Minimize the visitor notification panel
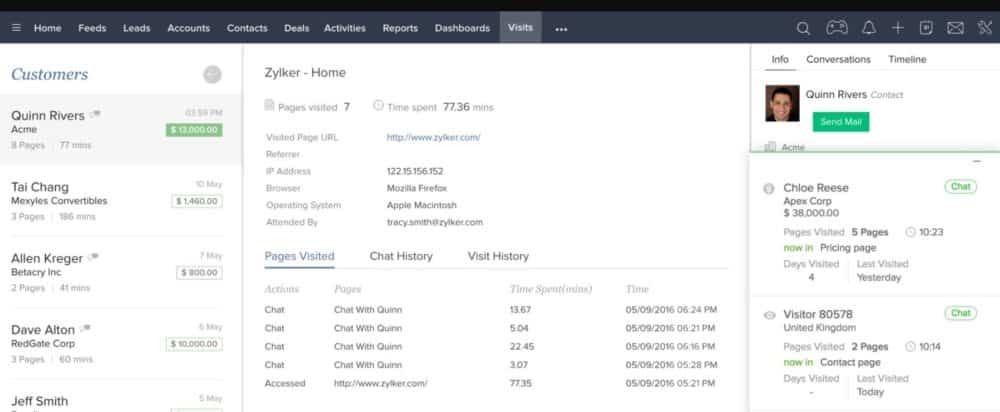The image size is (1000, 412). coord(977,161)
